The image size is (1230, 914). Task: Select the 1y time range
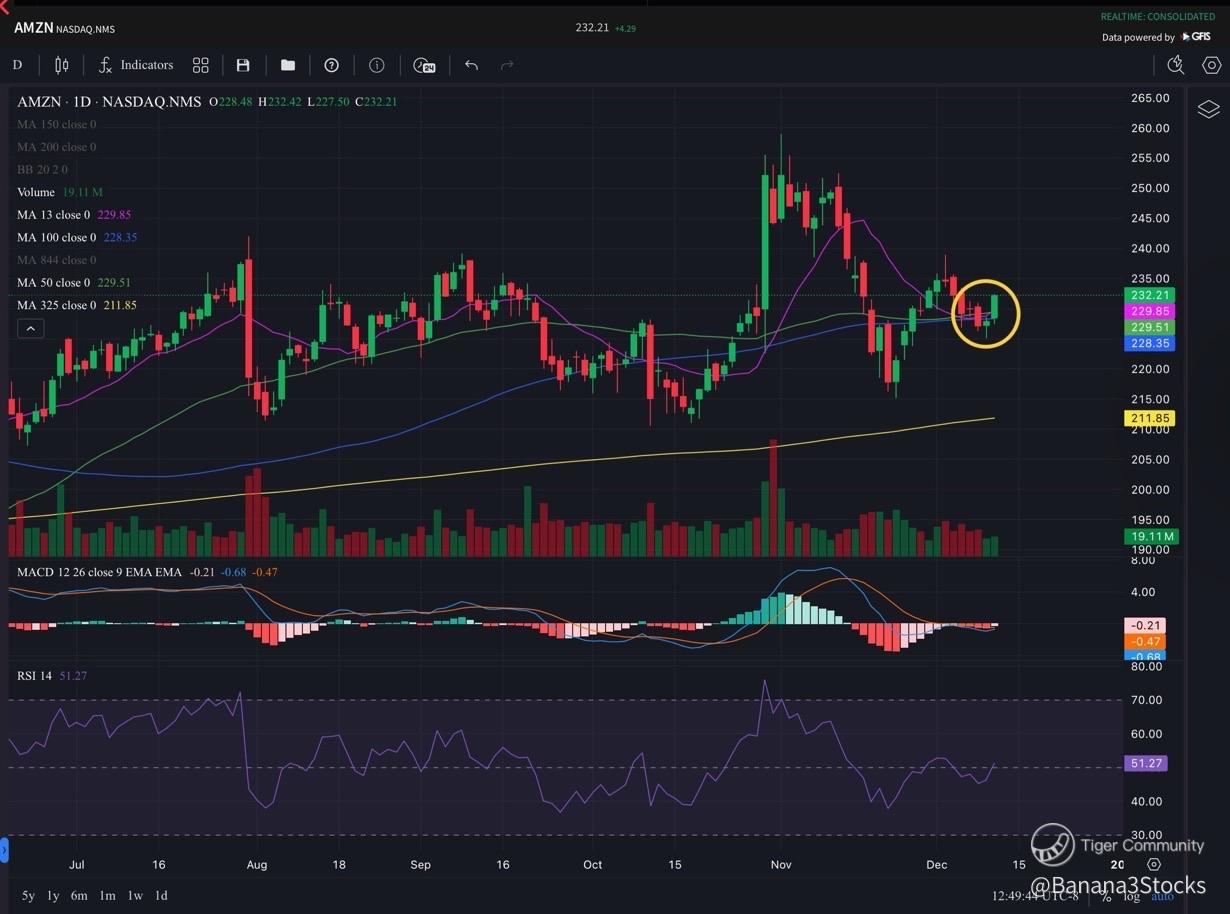[x=54, y=895]
